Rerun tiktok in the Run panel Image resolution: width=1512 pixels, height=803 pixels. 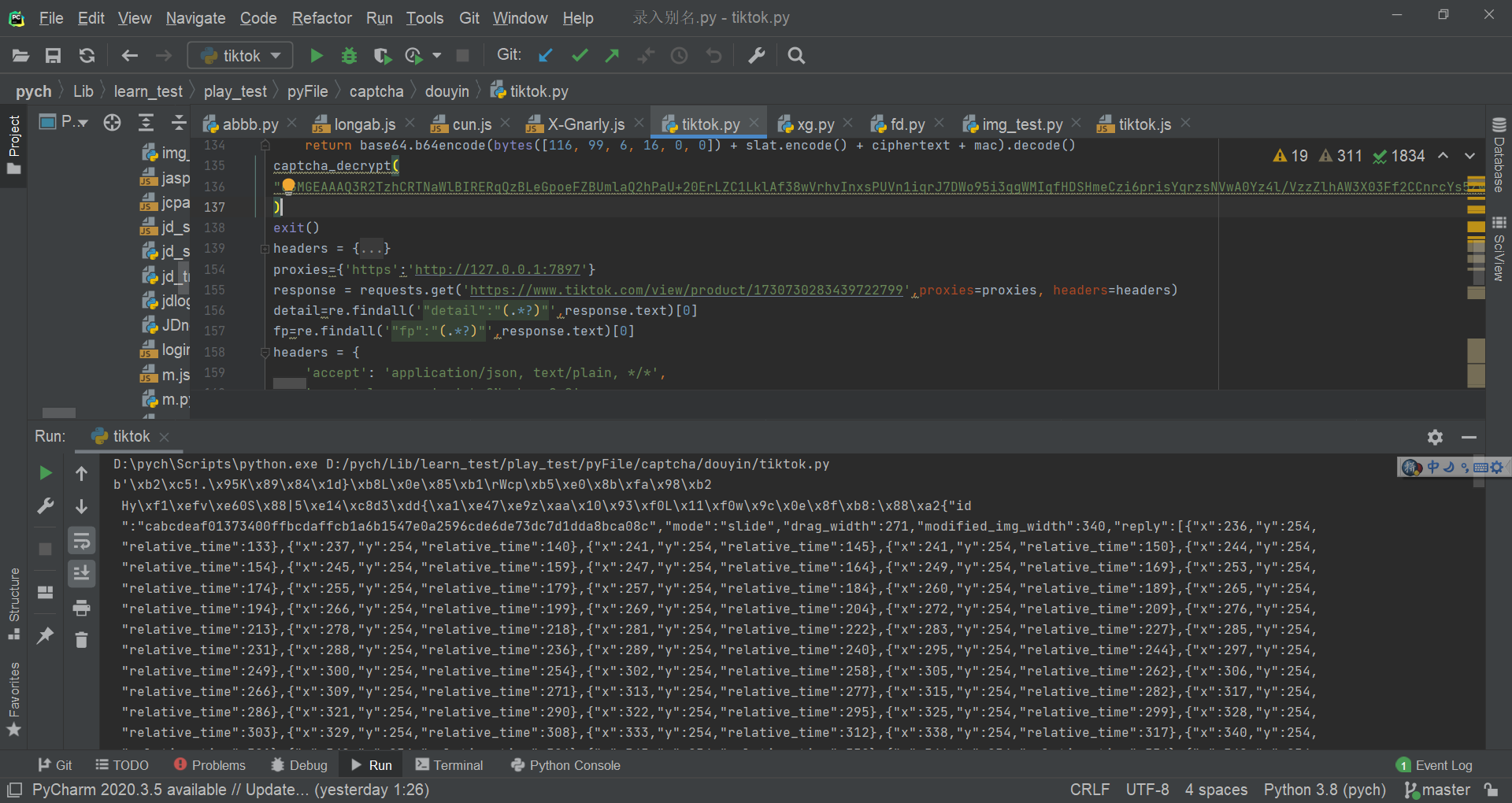pos(46,472)
